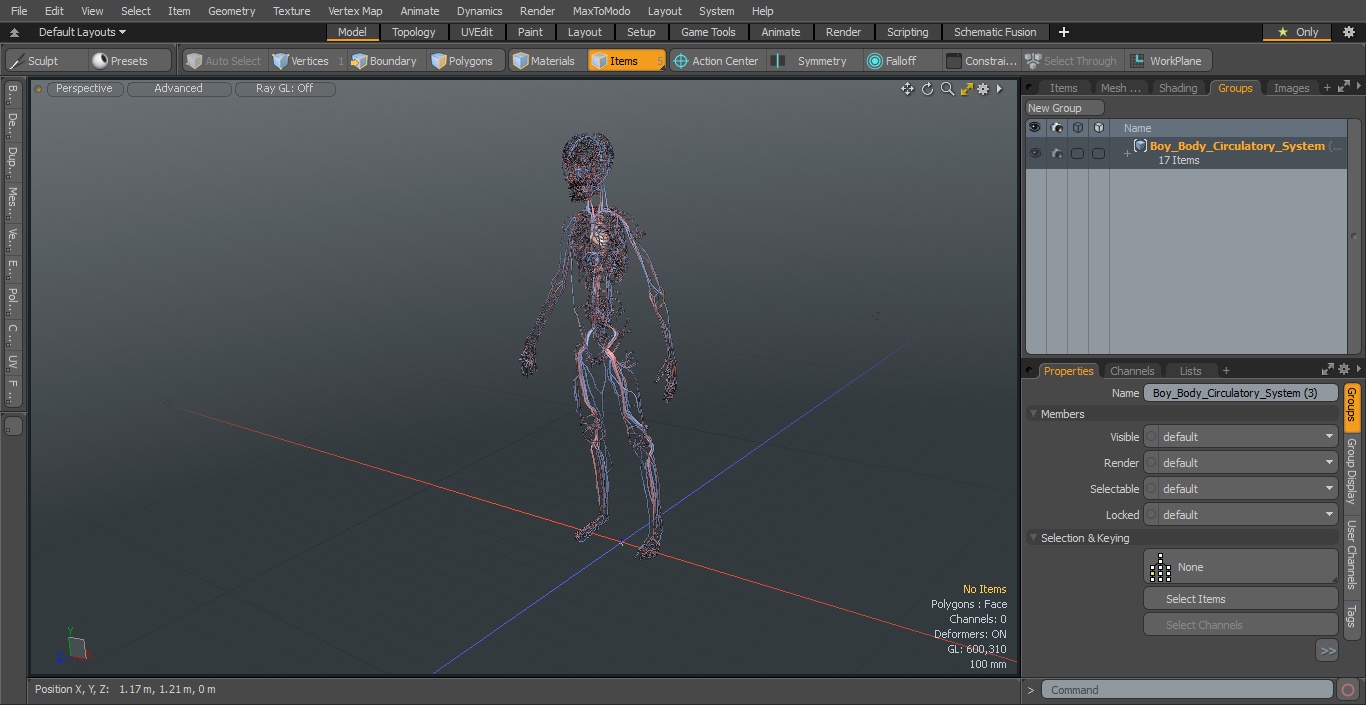Screen dimensions: 1366x705
Task: Toggle the second checkbox in Boy_Body_Circulatory_System row
Action: coord(1098,153)
